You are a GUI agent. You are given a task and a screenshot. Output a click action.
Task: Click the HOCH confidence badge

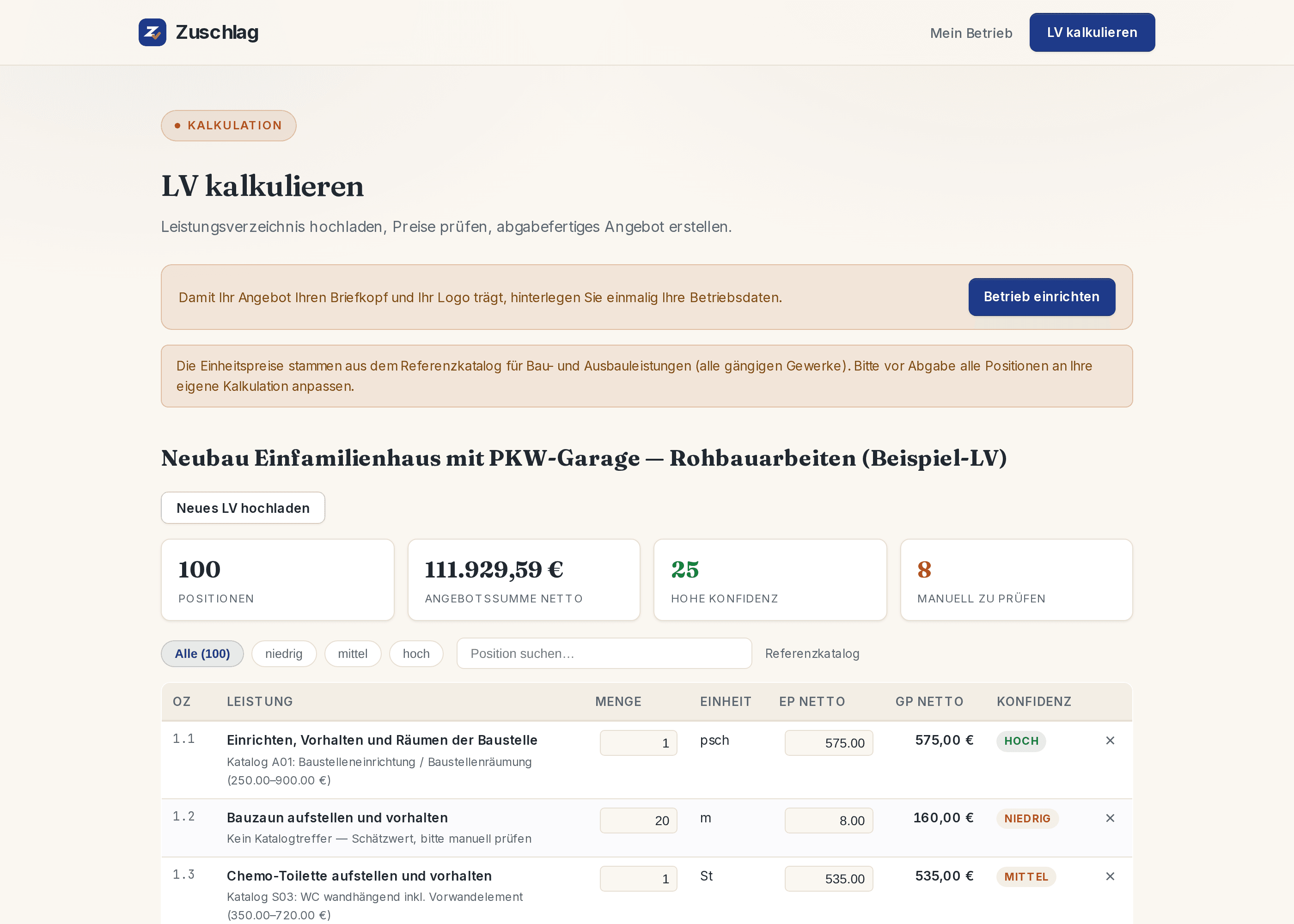(x=1021, y=742)
